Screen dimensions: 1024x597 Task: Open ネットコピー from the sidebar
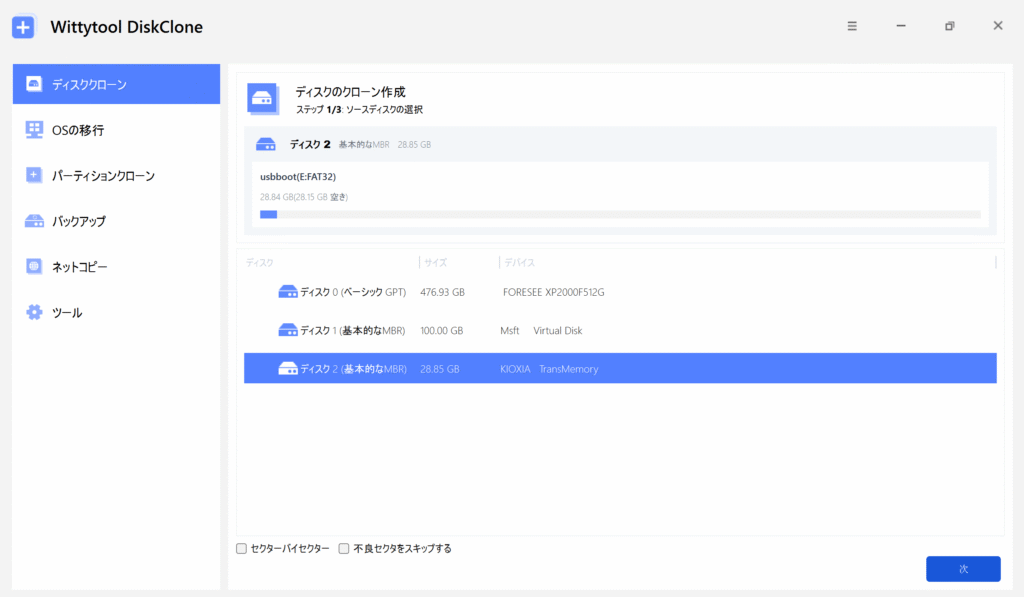tap(116, 266)
